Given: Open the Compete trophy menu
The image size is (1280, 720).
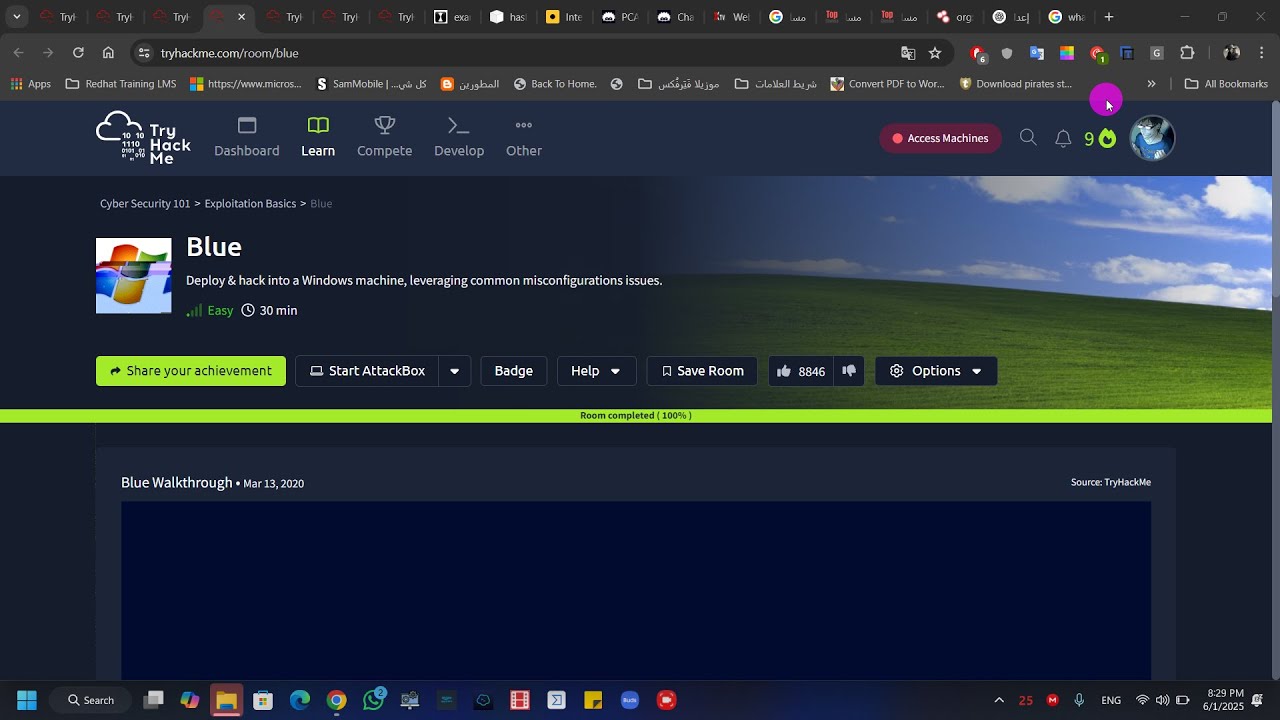Looking at the screenshot, I should (x=385, y=138).
